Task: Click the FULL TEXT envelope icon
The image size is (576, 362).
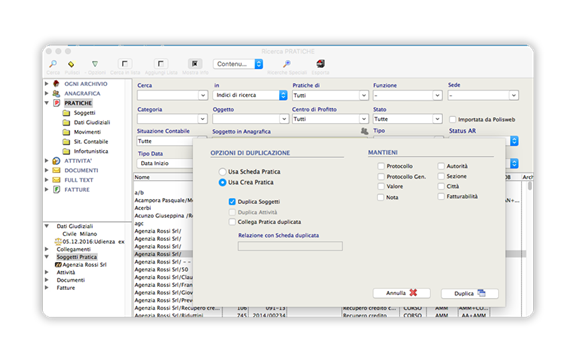Action: (56, 180)
